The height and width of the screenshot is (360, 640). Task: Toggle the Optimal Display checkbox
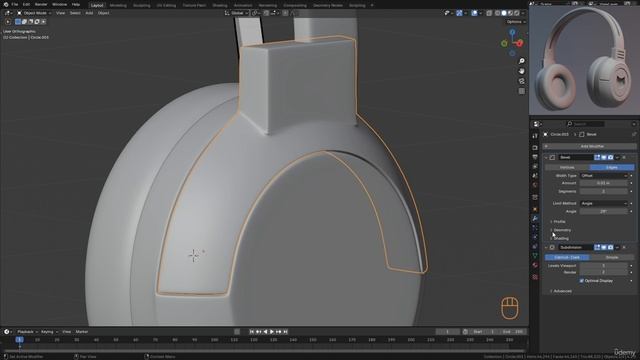coord(582,281)
